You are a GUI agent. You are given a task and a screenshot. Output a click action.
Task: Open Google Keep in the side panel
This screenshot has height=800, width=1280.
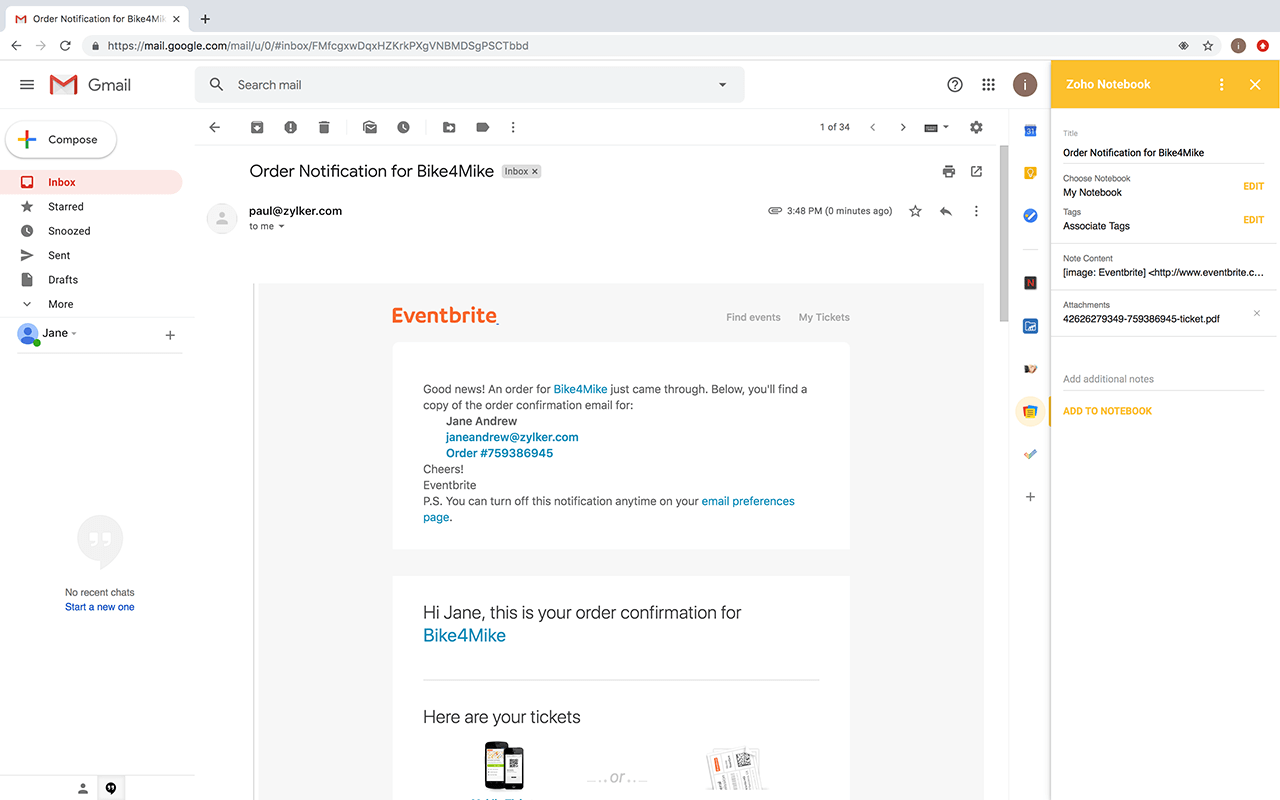pyautogui.click(x=1030, y=172)
